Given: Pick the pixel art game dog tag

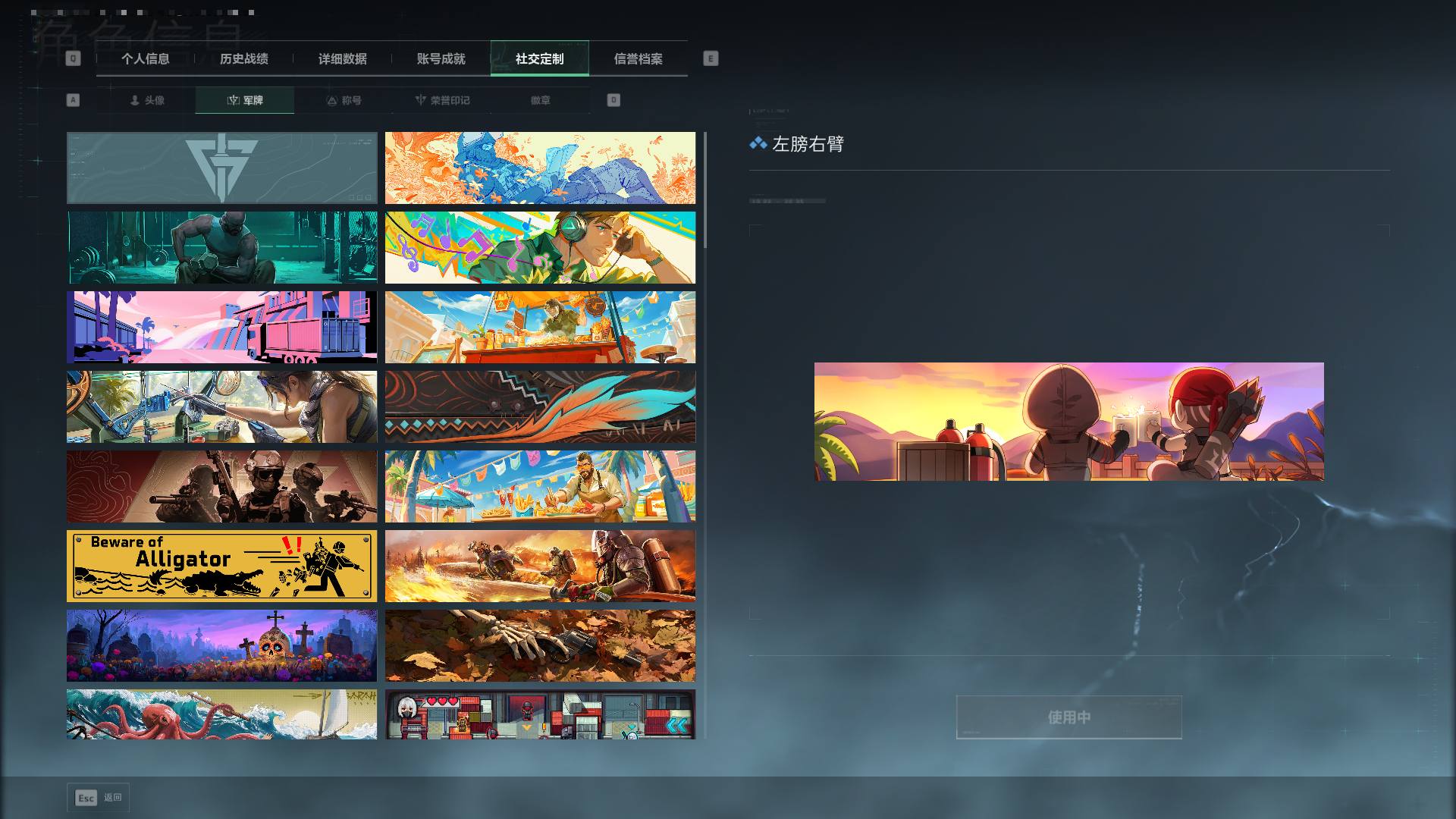Looking at the screenshot, I should (540, 714).
